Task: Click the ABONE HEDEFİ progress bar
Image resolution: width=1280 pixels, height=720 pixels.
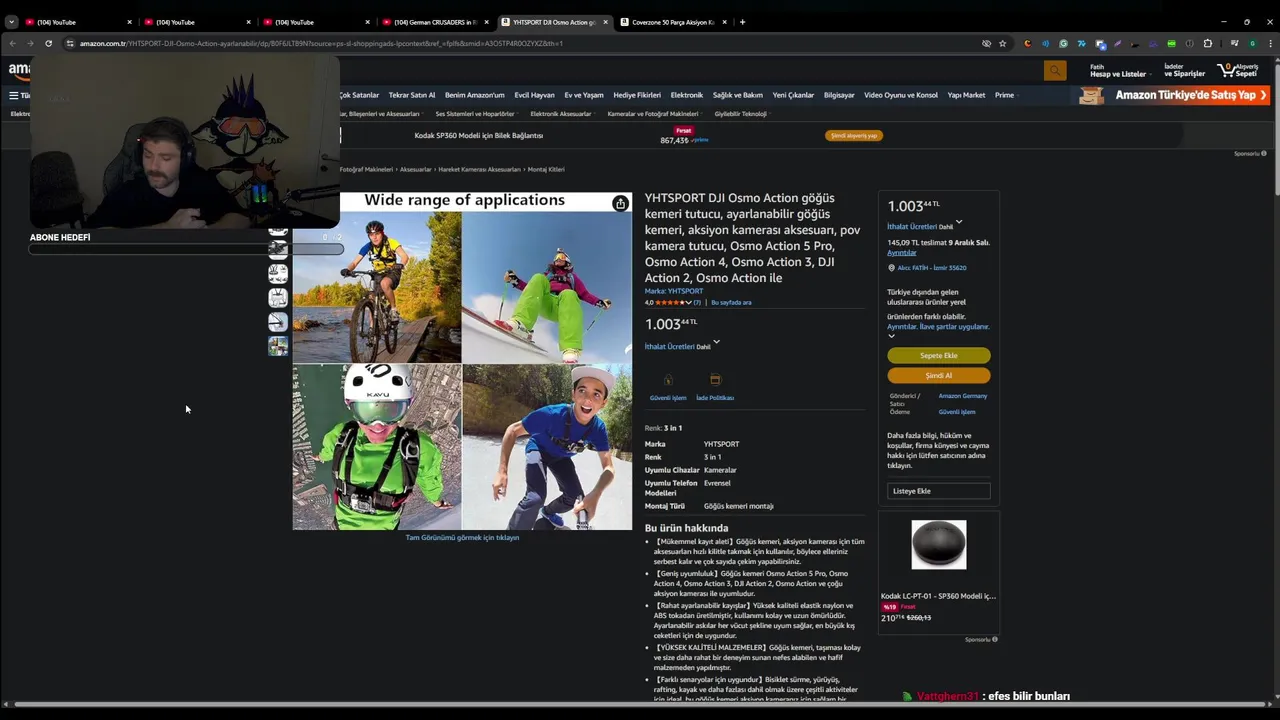Action: tap(186, 249)
